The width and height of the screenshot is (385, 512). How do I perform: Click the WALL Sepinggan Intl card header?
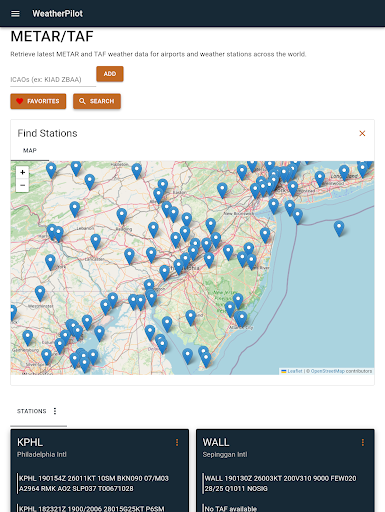click(225, 447)
